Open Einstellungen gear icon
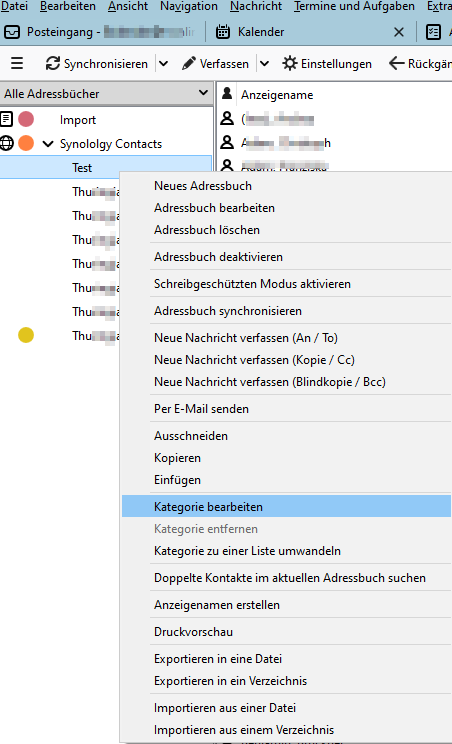 289,63
